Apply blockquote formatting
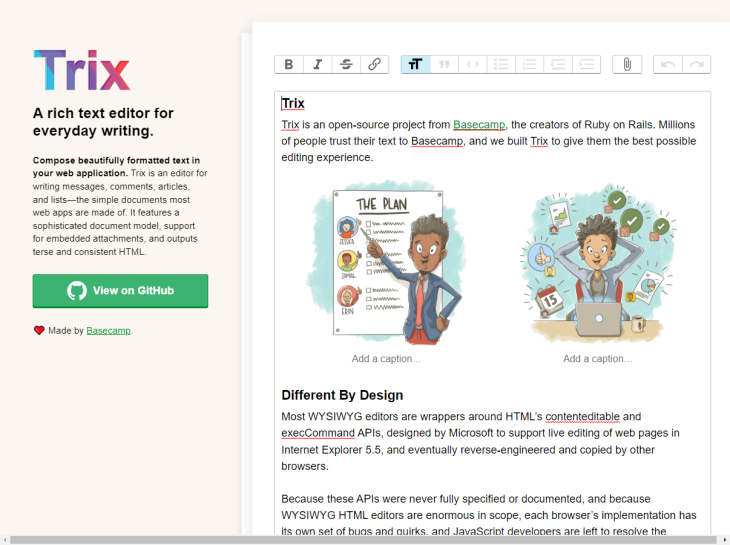Image resolution: width=730 pixels, height=545 pixels. pos(444,64)
